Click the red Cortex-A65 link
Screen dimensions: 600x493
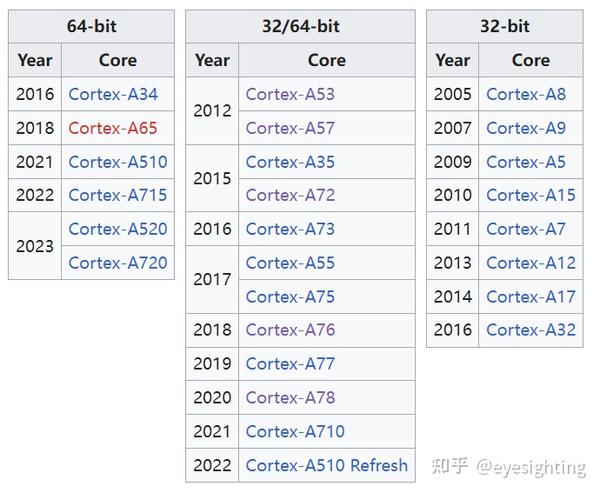(x=113, y=128)
